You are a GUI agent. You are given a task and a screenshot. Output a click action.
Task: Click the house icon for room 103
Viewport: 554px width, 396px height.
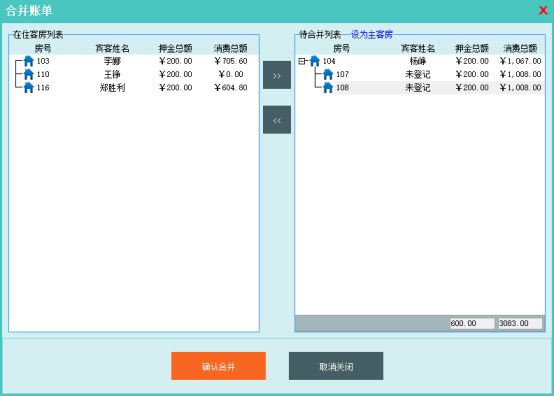(29, 61)
